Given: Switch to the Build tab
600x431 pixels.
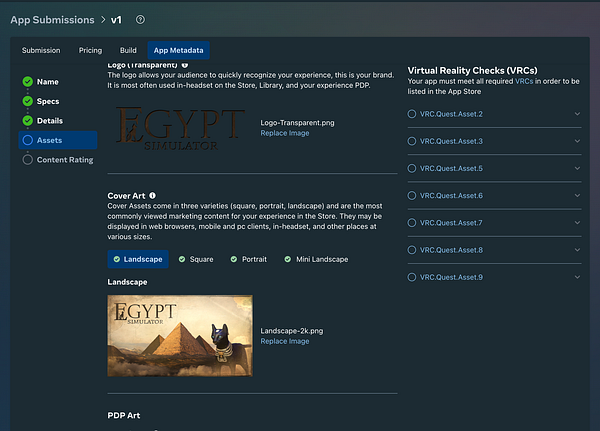Looking at the screenshot, I should pyautogui.click(x=128, y=50).
